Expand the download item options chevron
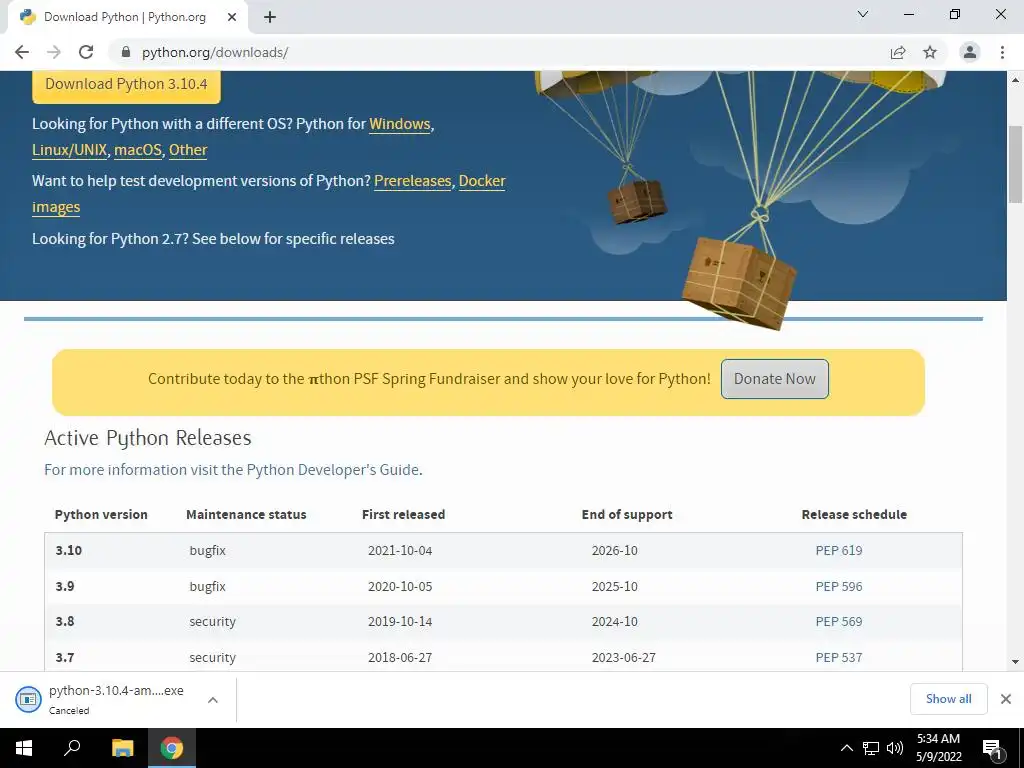 point(212,700)
